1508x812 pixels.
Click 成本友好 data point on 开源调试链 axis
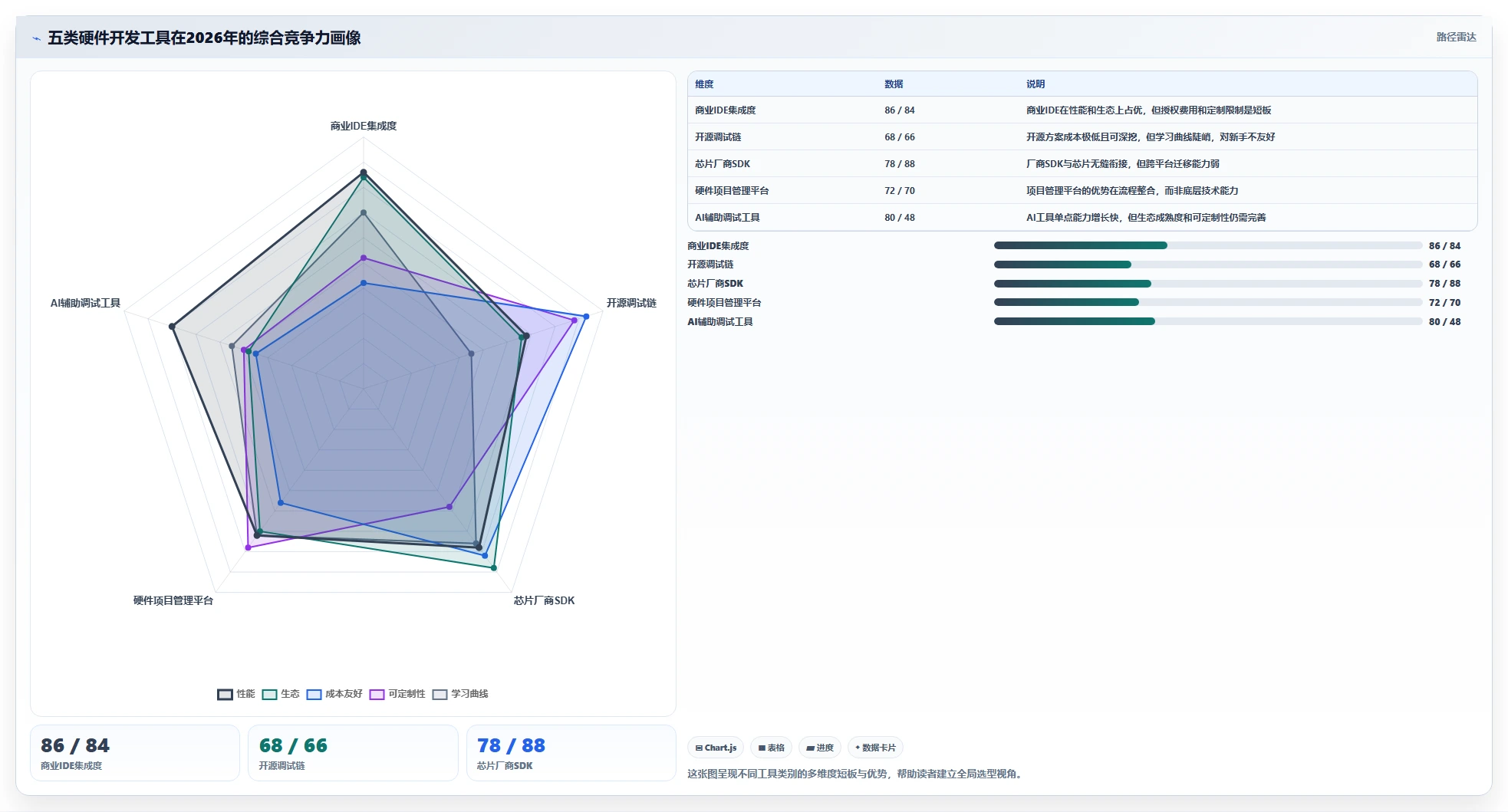(x=586, y=316)
